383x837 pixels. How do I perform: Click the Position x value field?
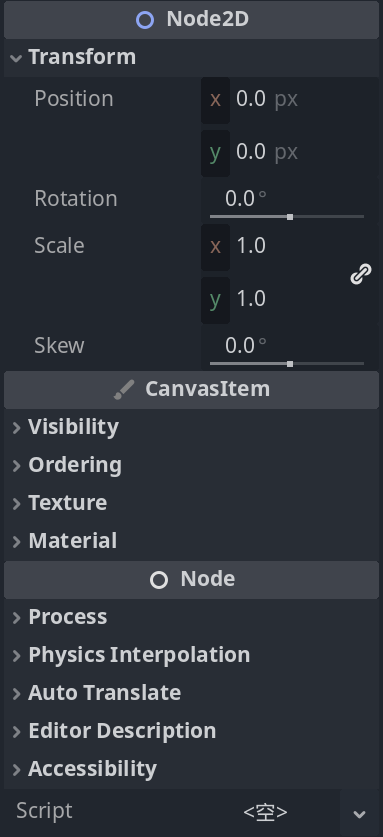point(290,100)
